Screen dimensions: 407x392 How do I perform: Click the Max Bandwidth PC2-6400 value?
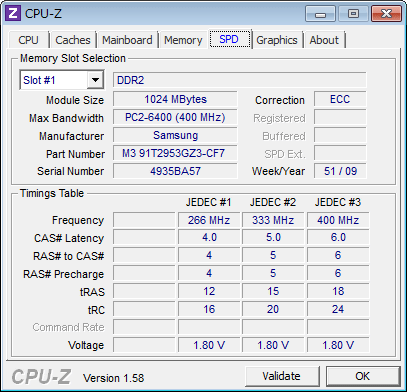coord(175,117)
